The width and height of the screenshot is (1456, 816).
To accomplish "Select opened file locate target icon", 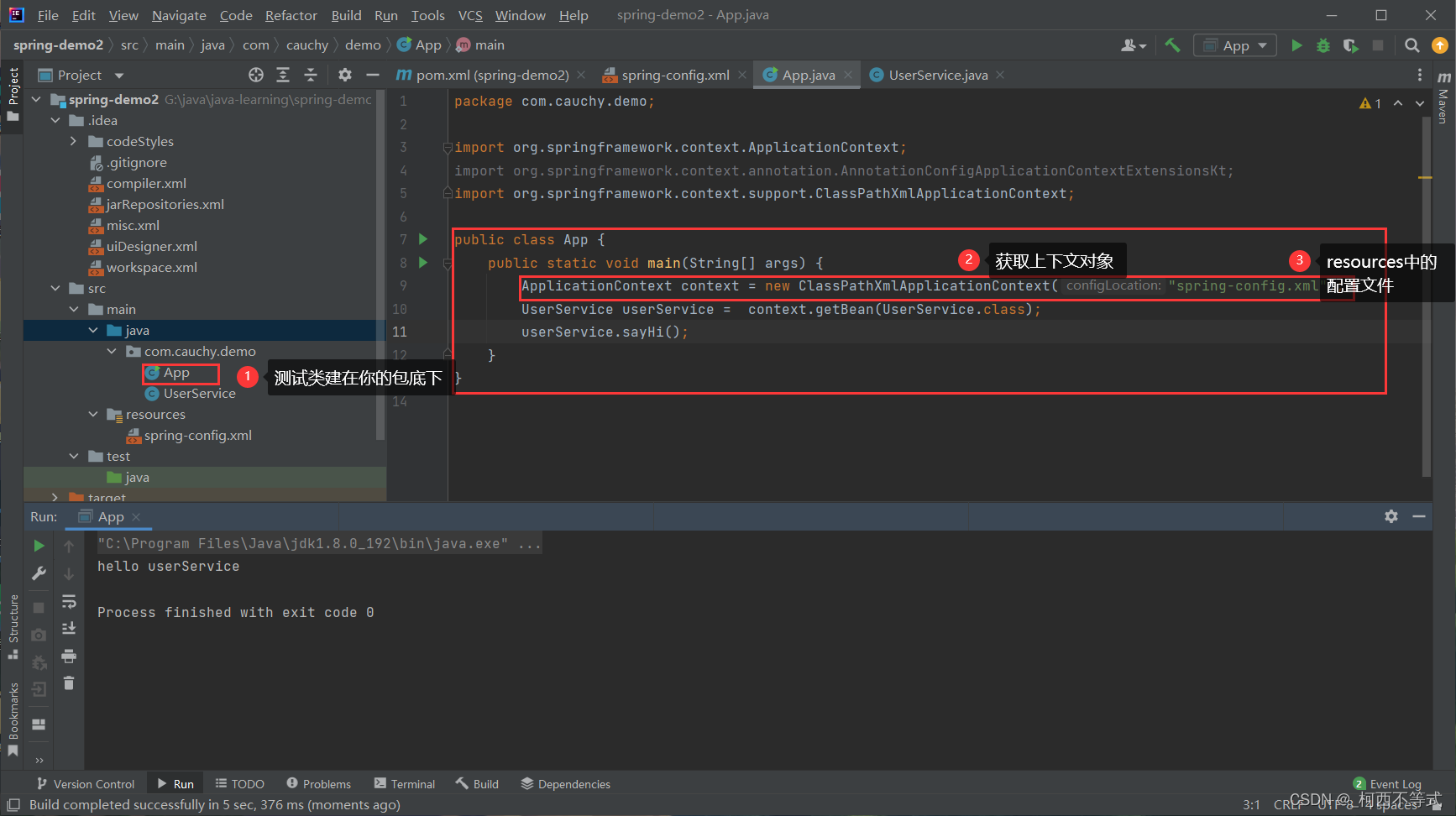I will tap(256, 75).
